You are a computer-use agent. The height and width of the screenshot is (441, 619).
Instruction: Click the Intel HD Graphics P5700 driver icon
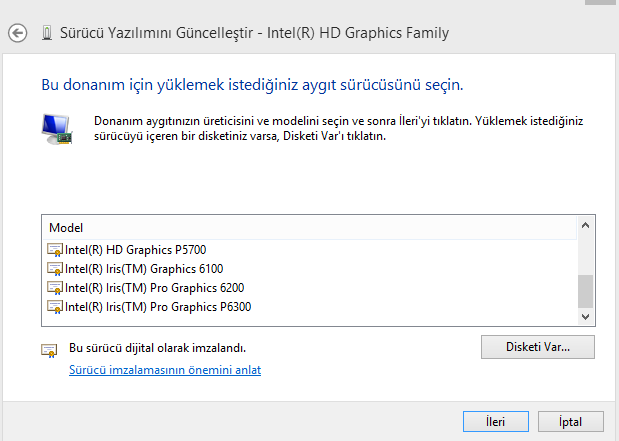pyautogui.click(x=55, y=249)
